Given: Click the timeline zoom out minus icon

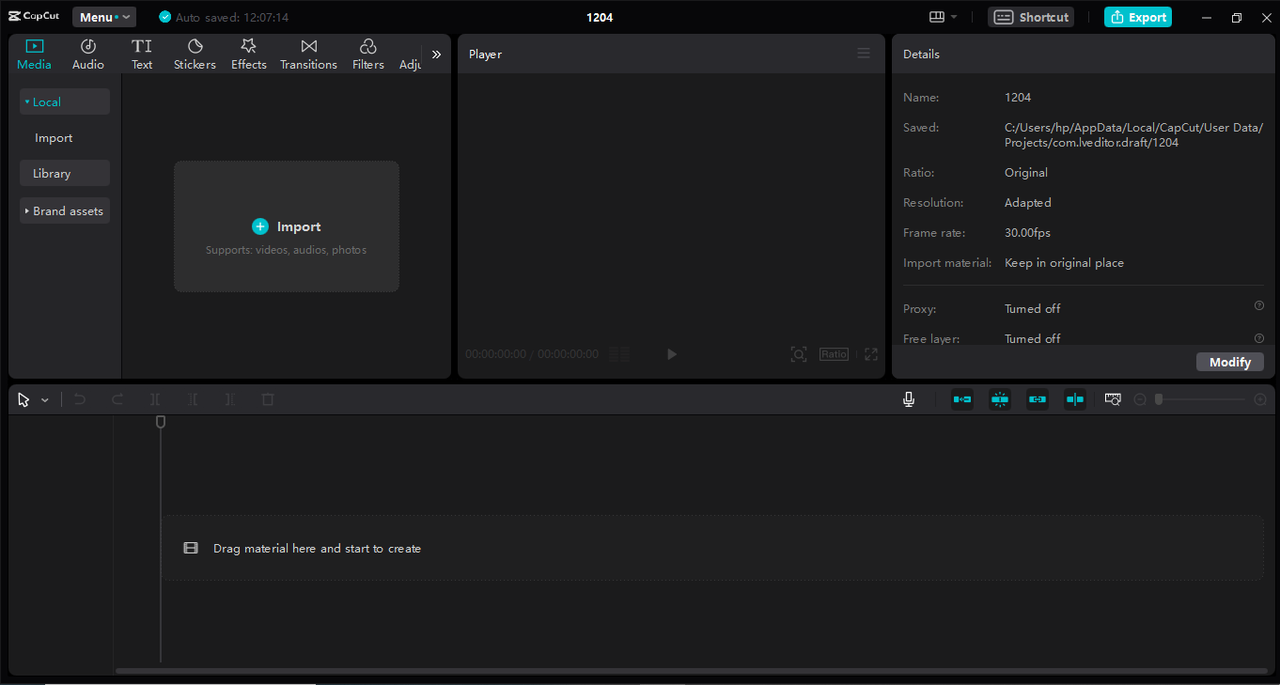Looking at the screenshot, I should 1140,399.
